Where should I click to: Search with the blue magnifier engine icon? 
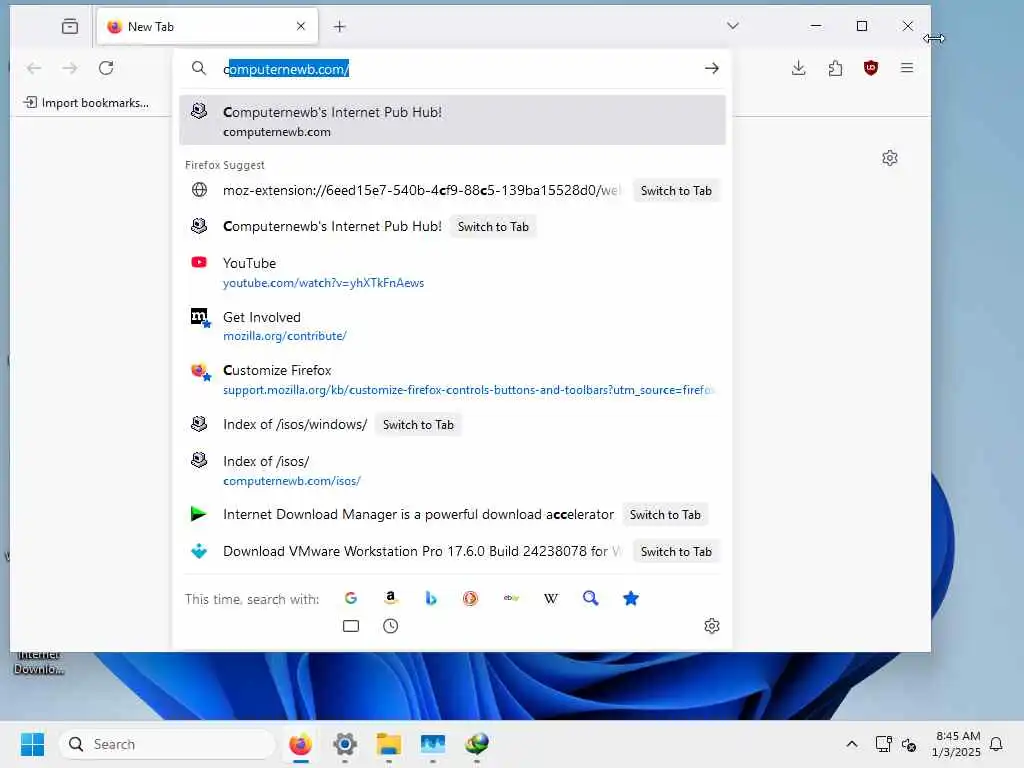tap(590, 598)
